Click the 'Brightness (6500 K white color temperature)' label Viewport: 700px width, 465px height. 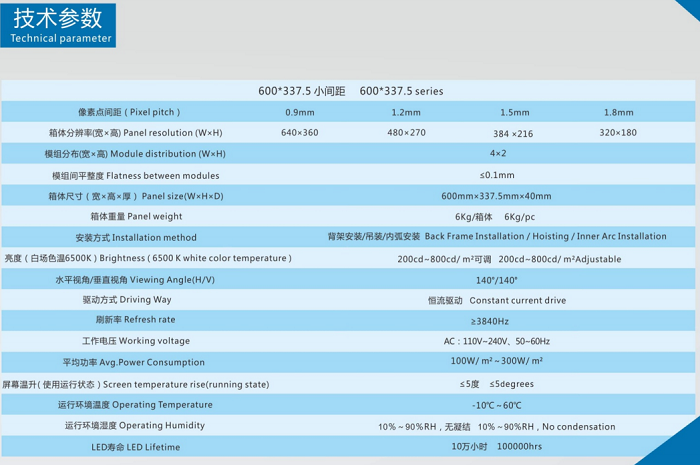coord(196,258)
